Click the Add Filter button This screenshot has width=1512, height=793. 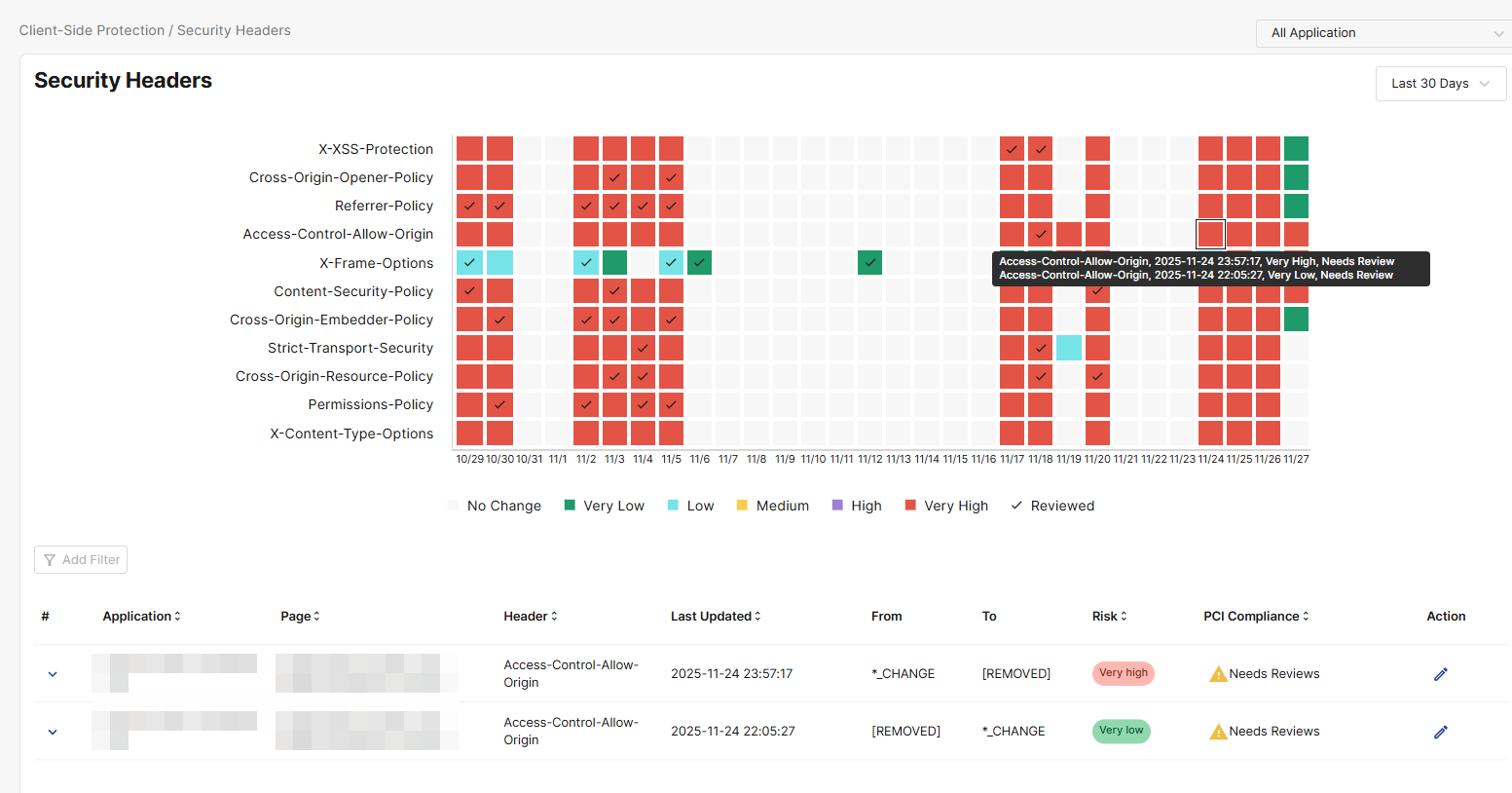tap(81, 560)
